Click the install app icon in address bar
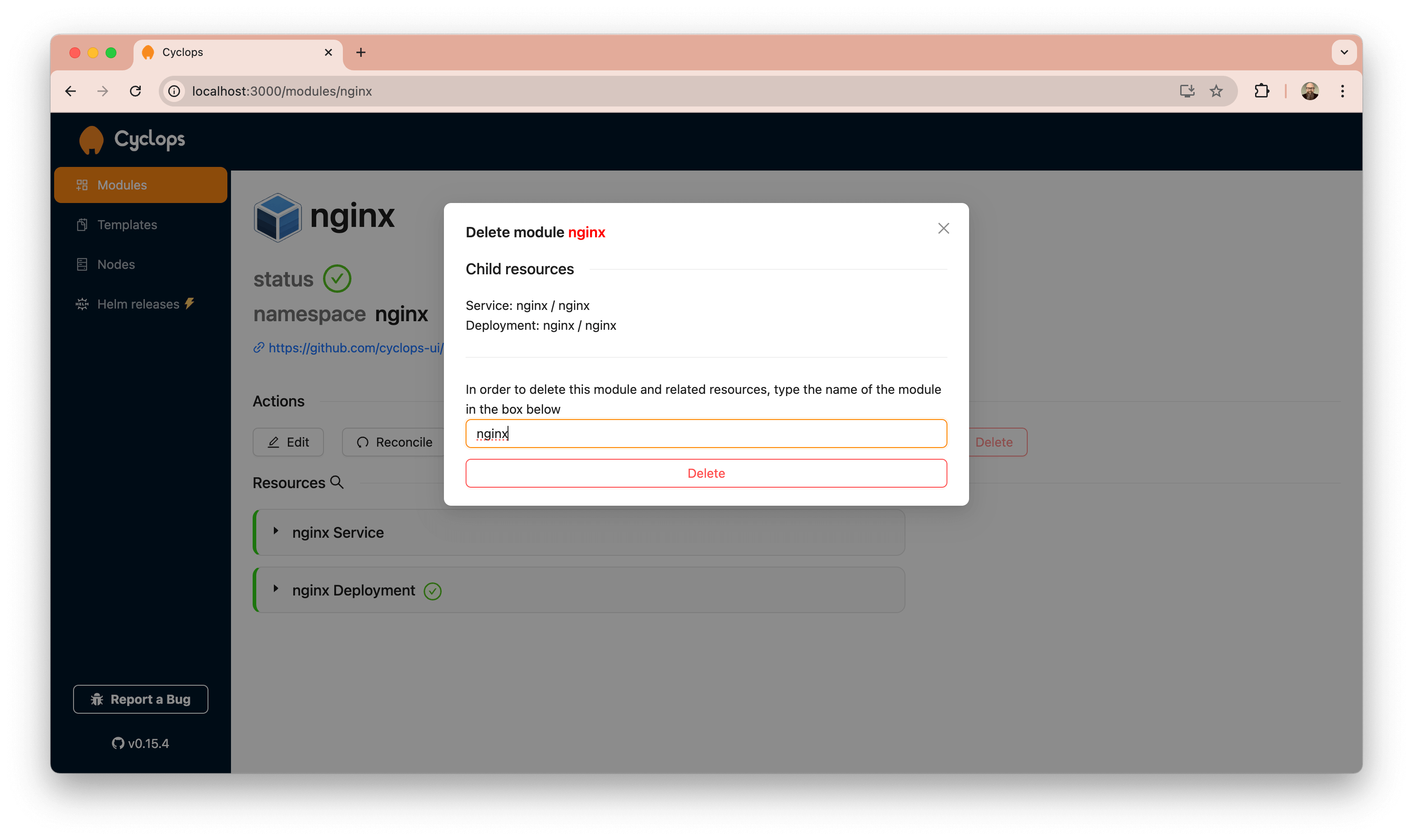1413x840 pixels. tap(1187, 91)
